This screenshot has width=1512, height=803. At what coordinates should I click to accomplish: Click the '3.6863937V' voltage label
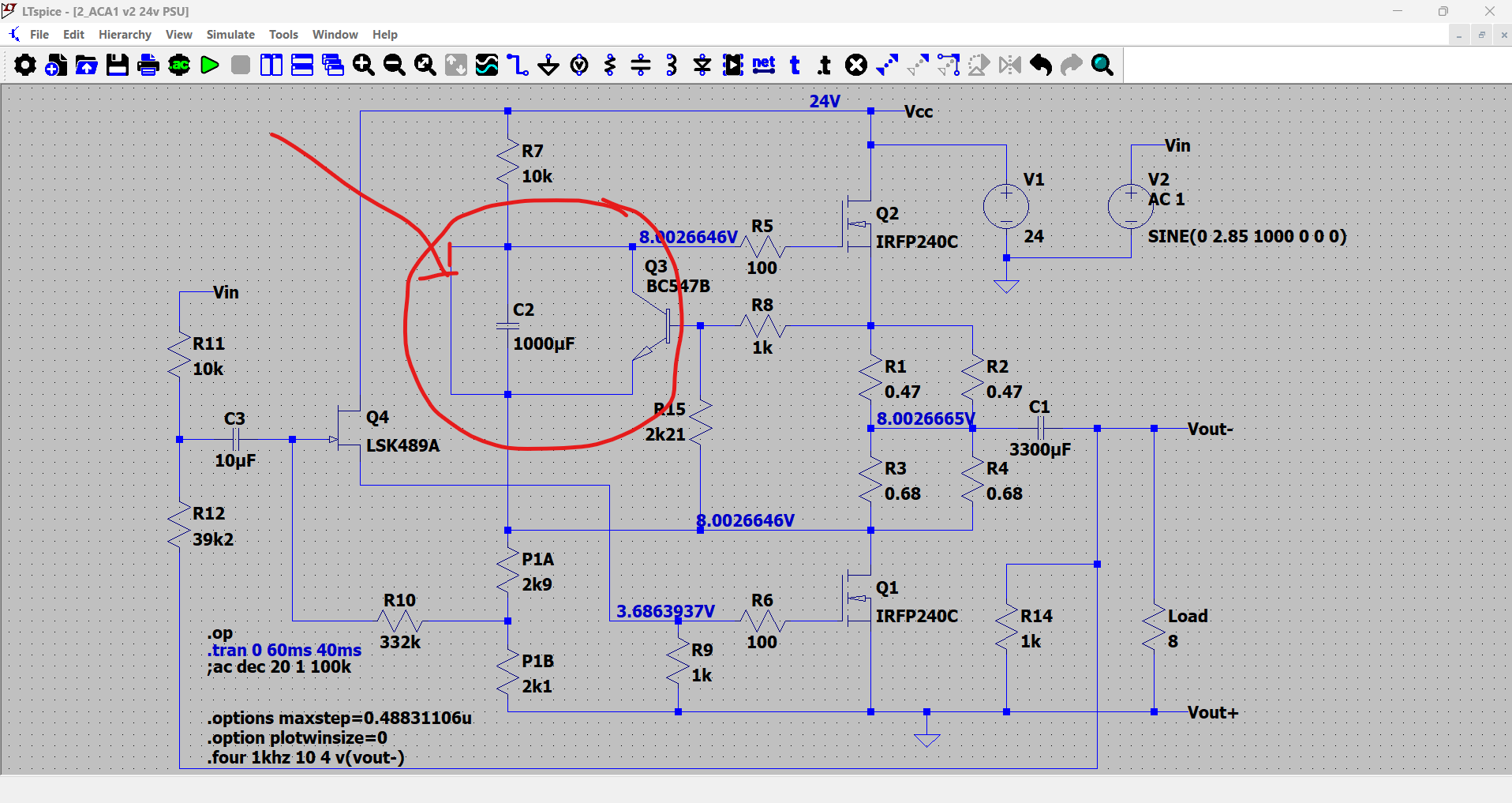click(x=665, y=611)
